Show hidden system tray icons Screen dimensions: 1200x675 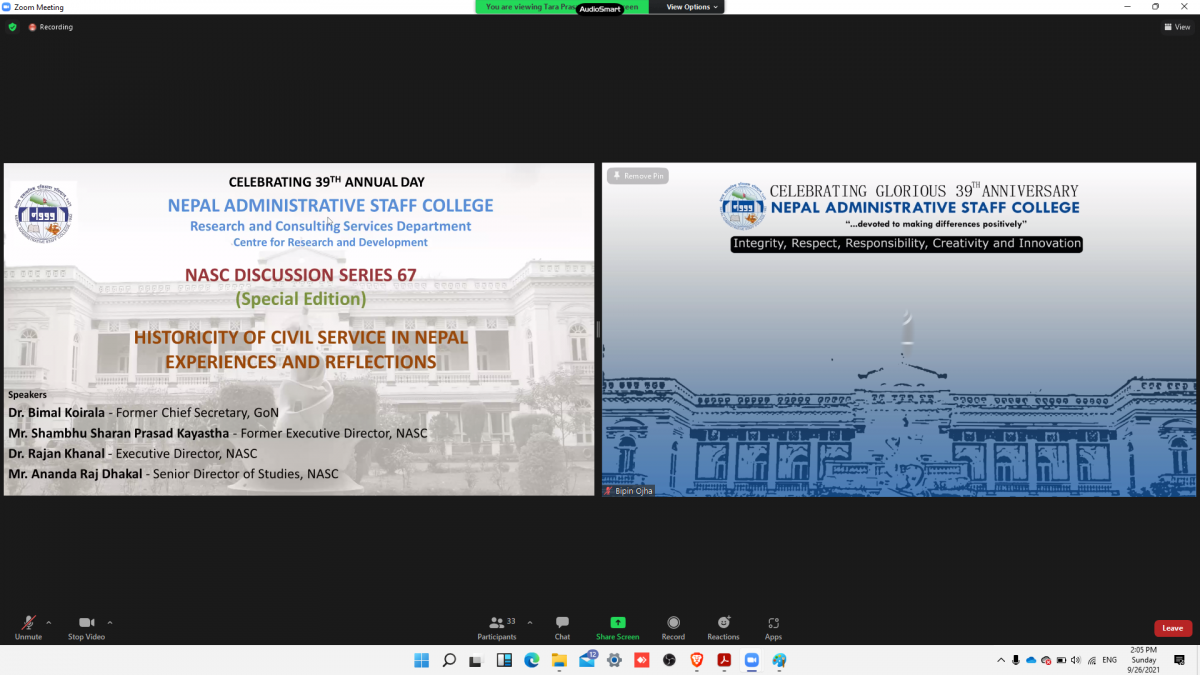click(x=1001, y=660)
